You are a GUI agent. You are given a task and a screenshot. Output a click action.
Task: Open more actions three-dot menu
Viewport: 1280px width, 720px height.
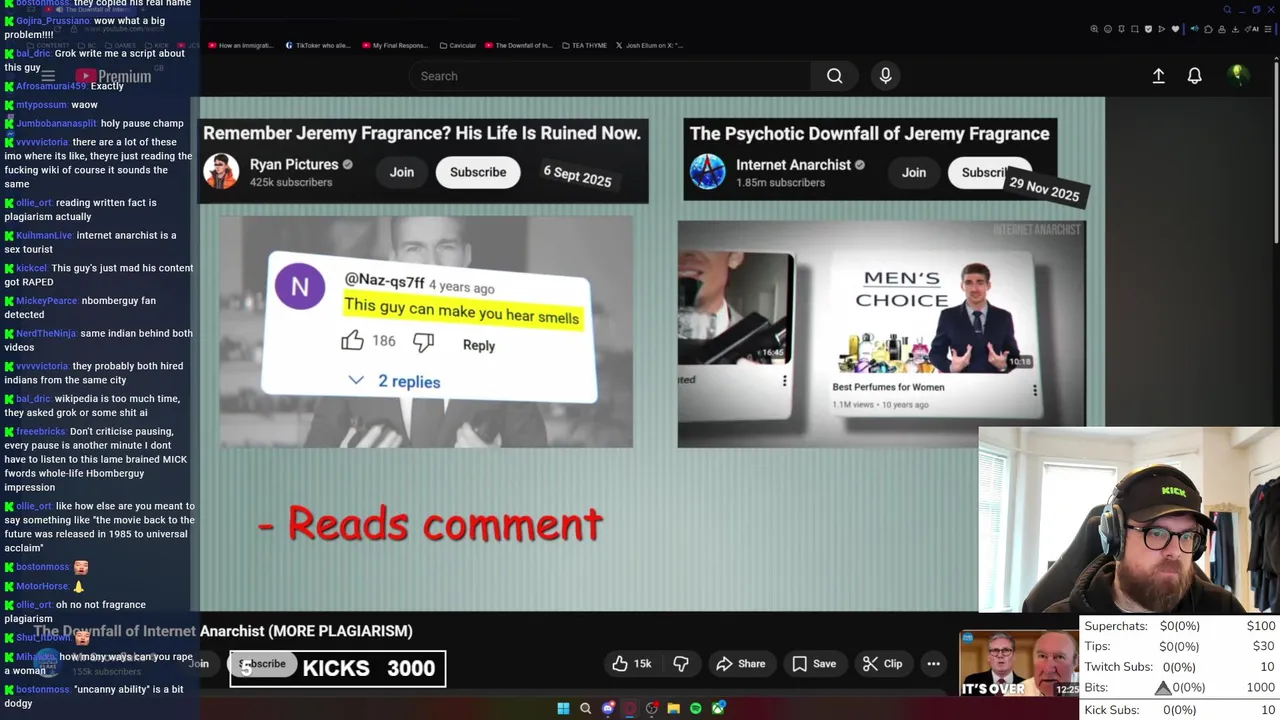933,664
